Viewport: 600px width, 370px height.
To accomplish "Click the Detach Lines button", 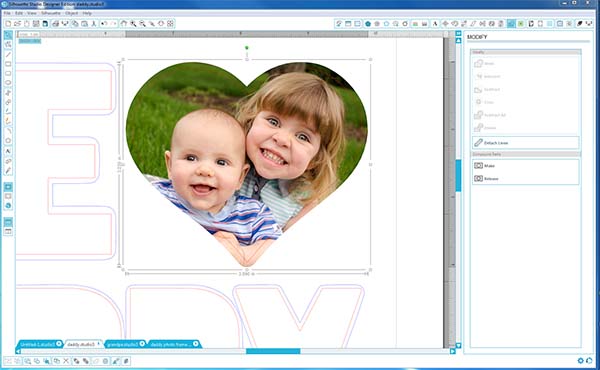I will click(x=525, y=143).
